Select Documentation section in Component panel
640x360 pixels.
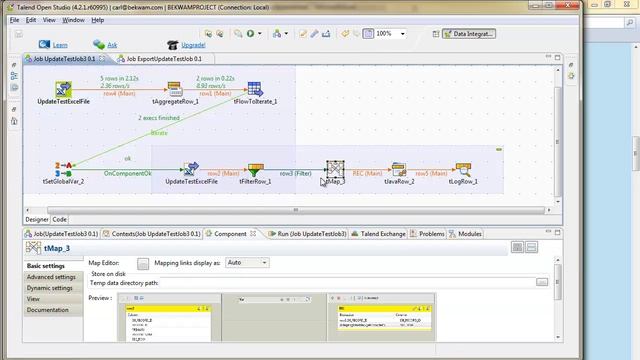click(48, 310)
